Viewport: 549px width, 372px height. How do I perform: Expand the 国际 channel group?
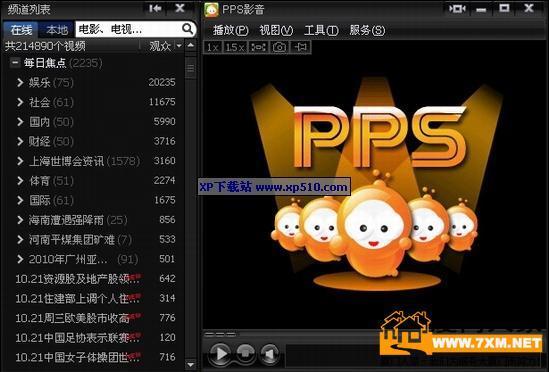[x=20, y=200]
